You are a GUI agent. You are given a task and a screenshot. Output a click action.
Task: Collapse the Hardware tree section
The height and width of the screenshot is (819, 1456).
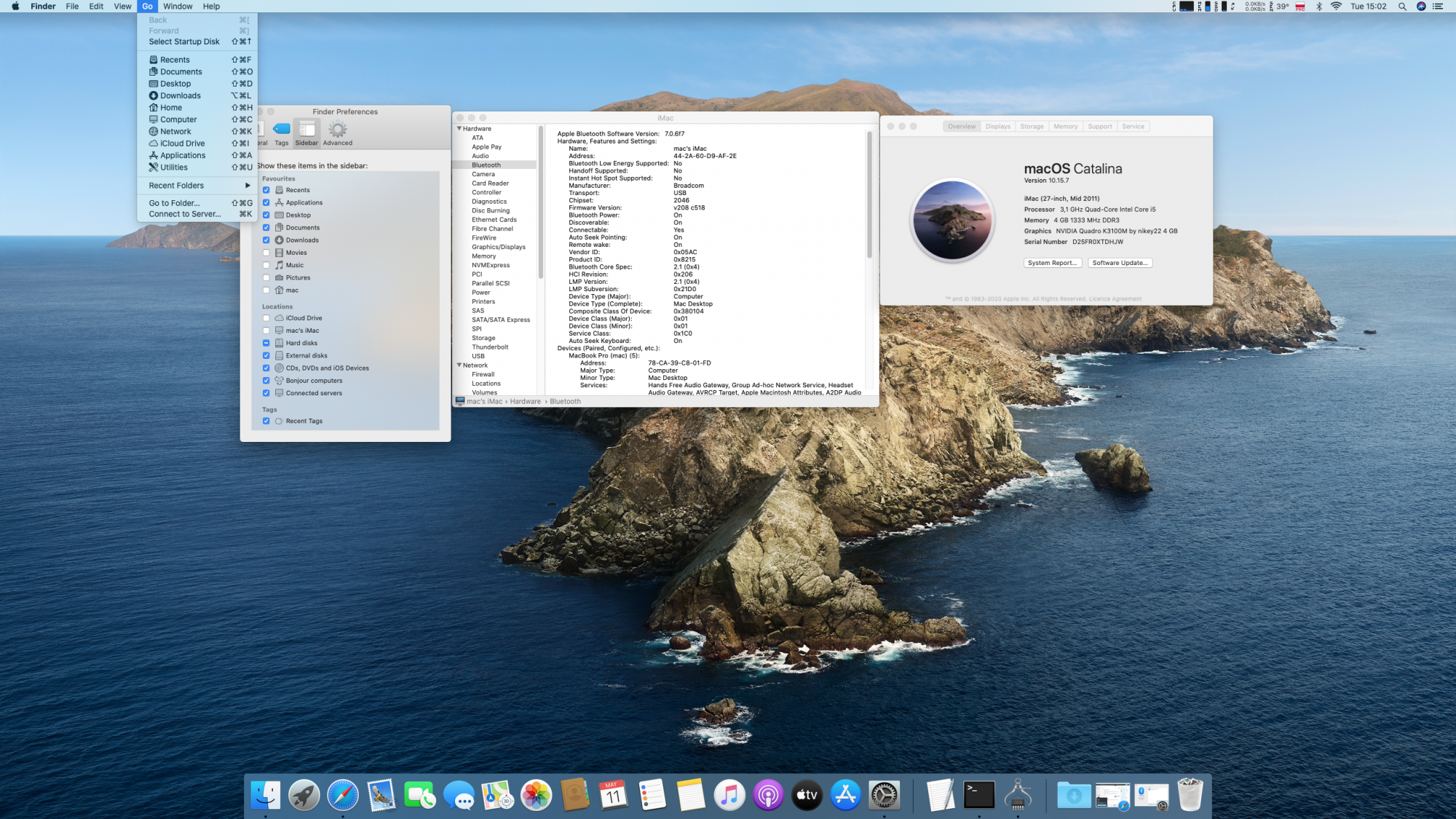click(x=459, y=129)
